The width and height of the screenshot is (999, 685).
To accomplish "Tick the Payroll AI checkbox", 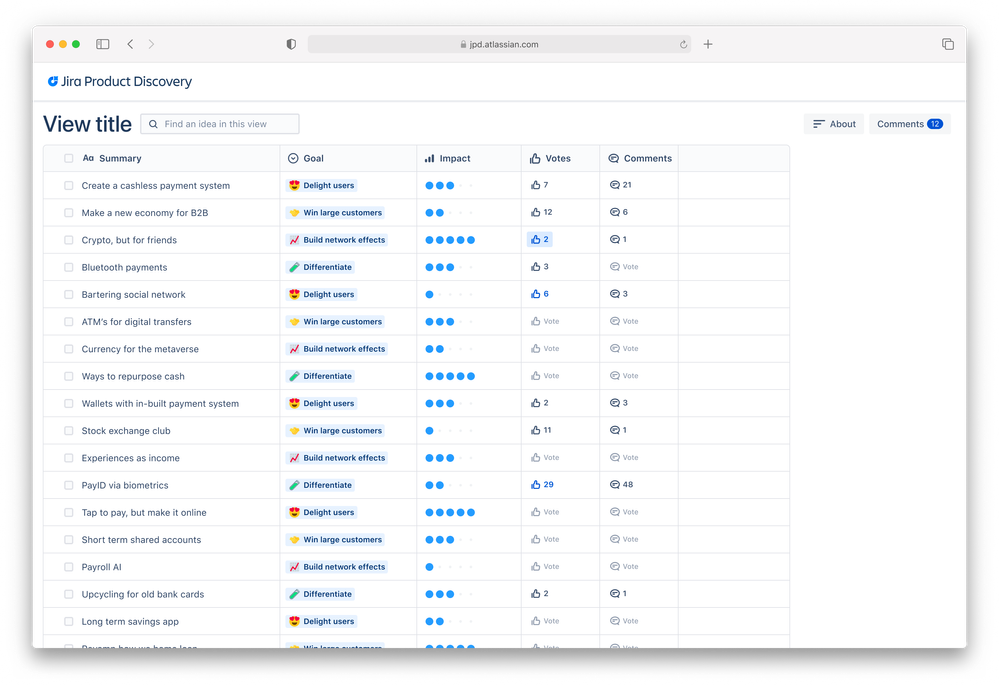I will pos(69,567).
